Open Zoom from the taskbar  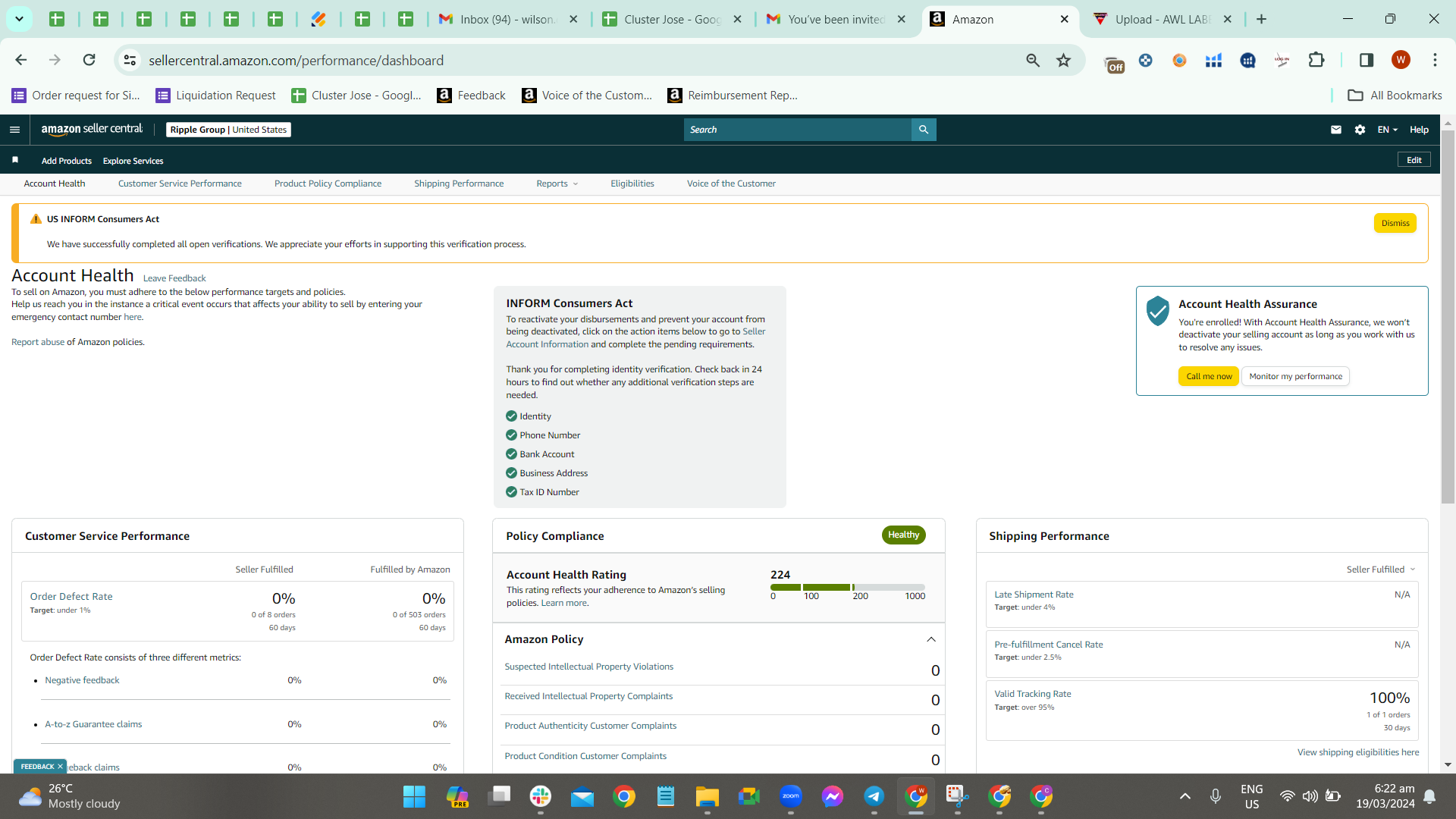tap(790, 797)
